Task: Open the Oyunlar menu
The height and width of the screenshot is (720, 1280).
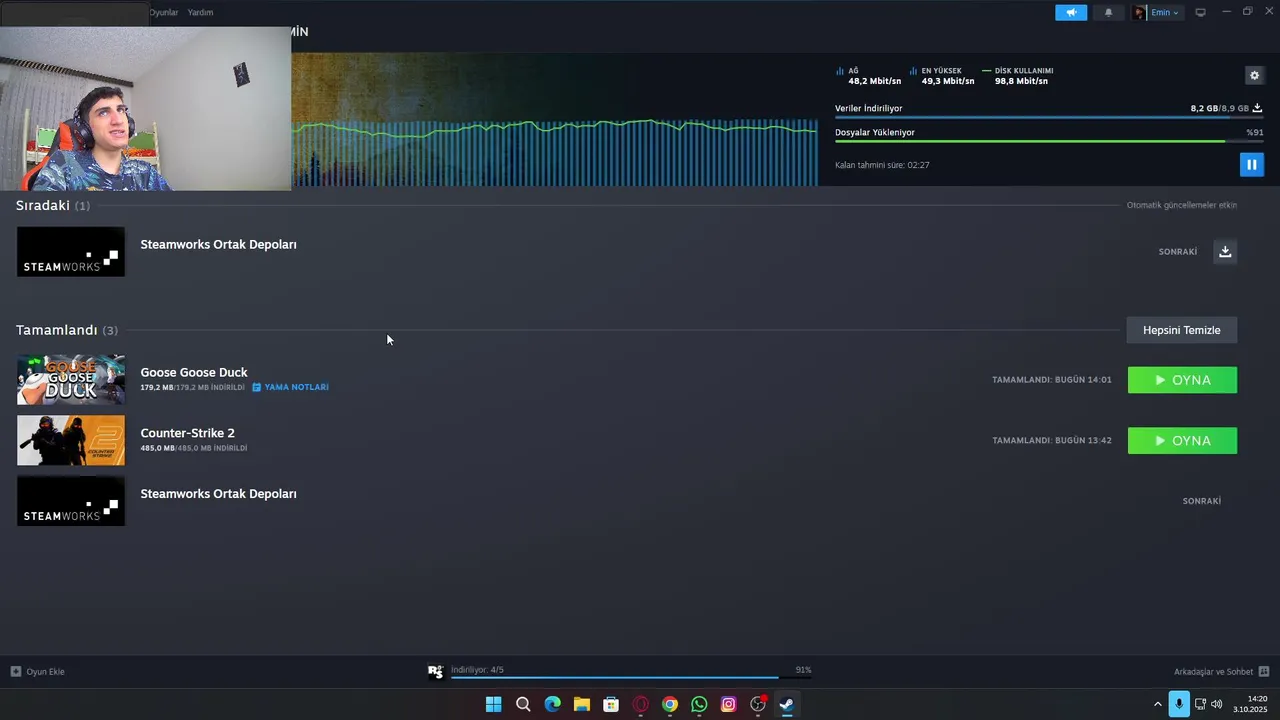Action: [164, 12]
